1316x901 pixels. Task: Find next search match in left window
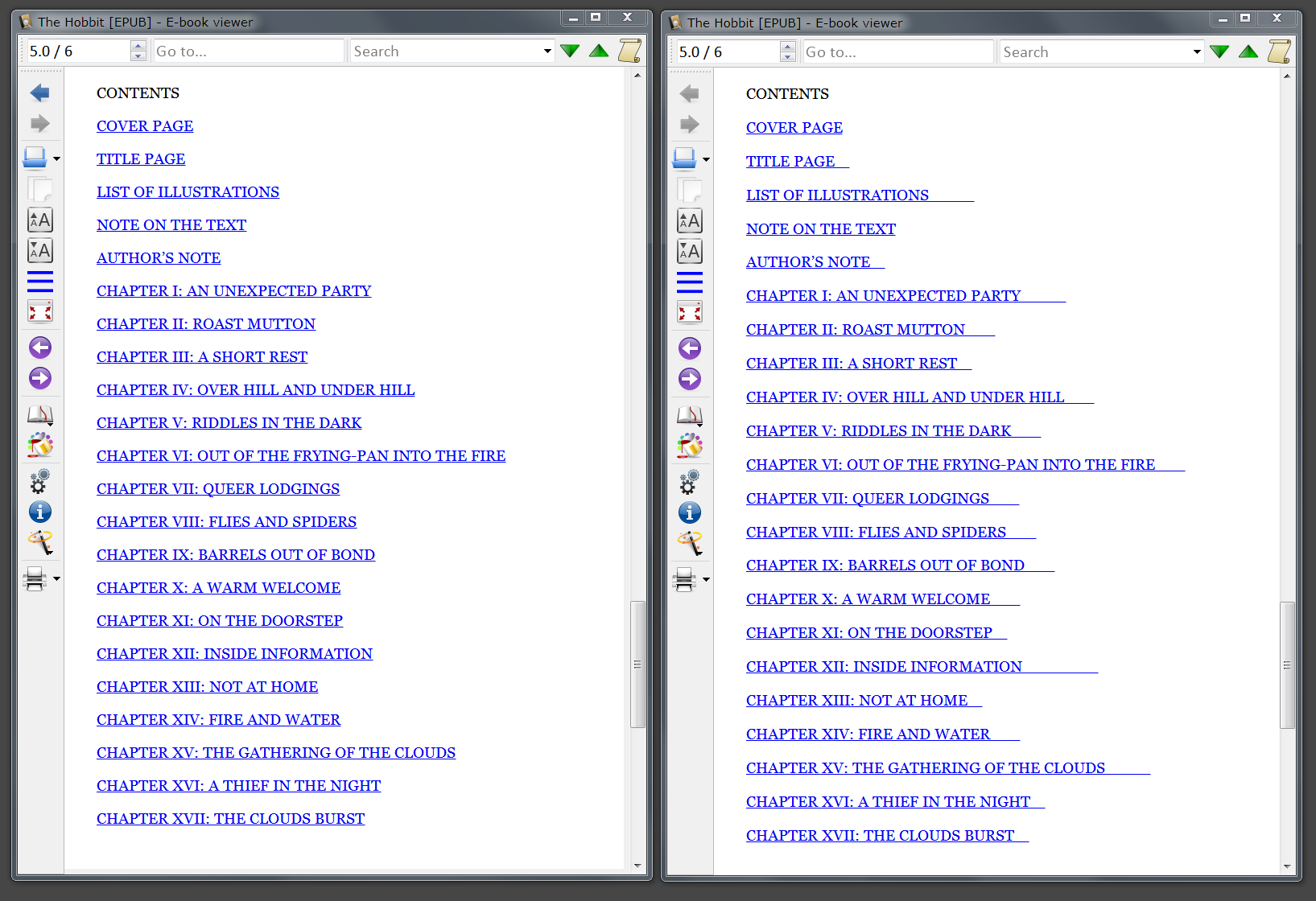[x=570, y=51]
